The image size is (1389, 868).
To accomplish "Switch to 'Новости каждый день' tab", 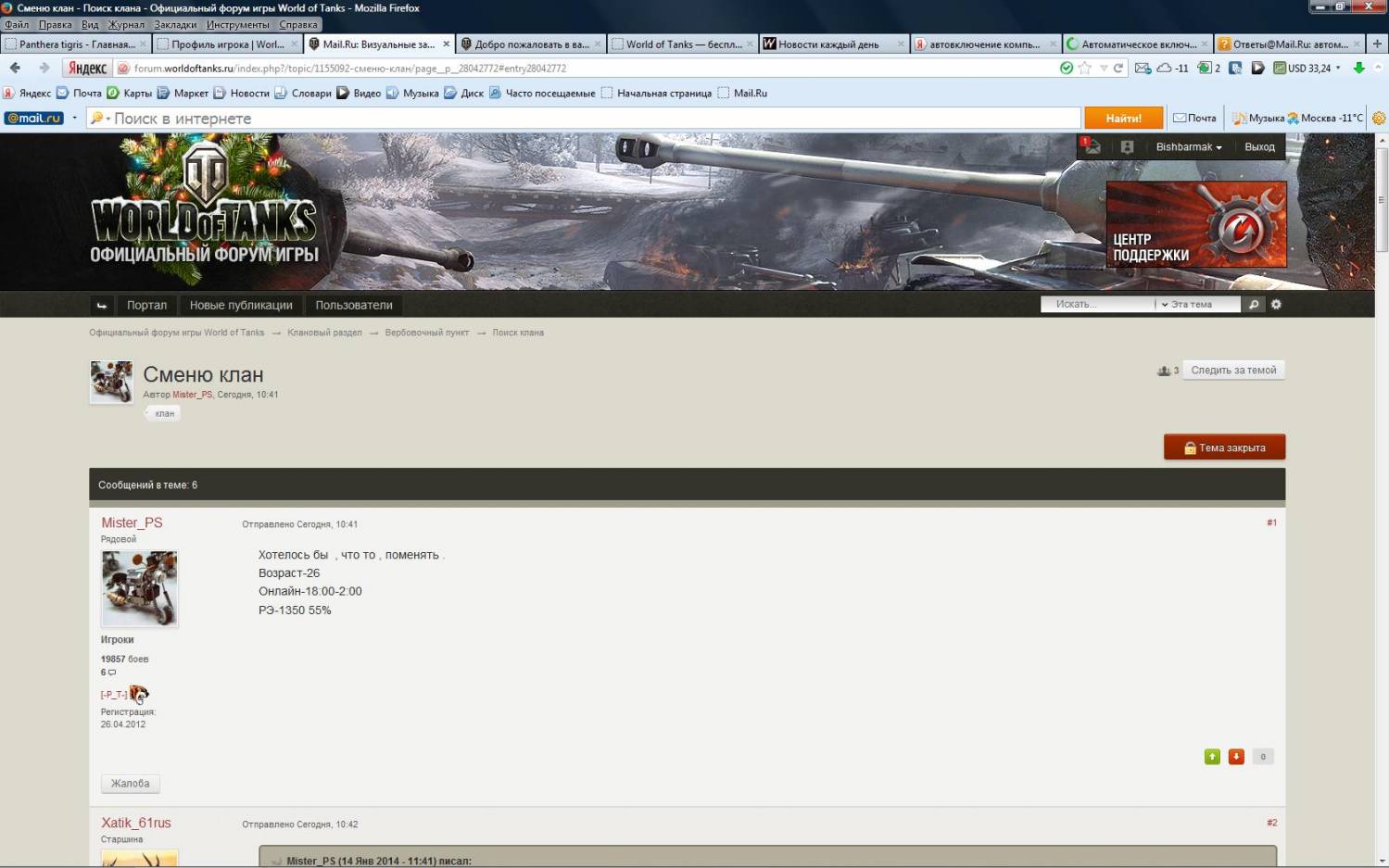I will point(833,44).
